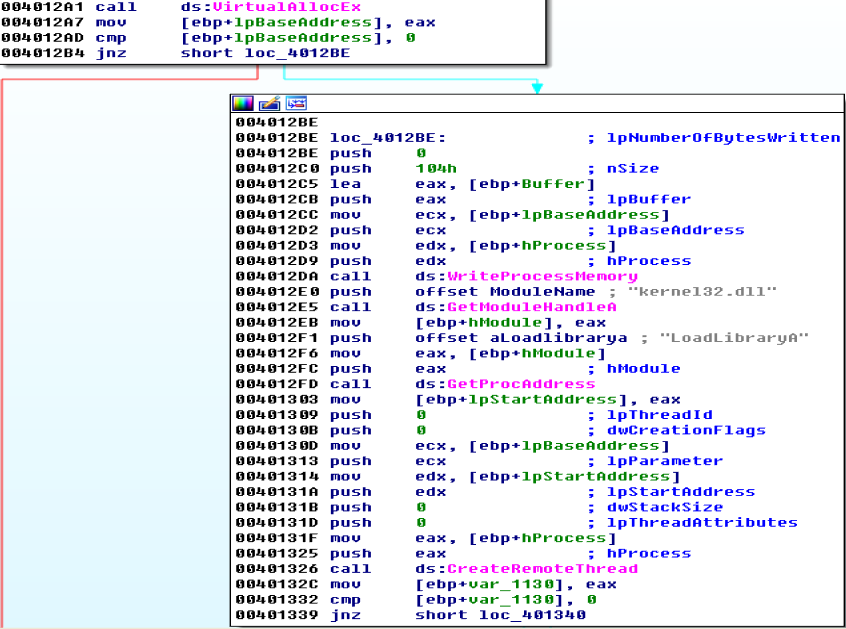
Task: Click the group nodes icon
Action: 296,103
